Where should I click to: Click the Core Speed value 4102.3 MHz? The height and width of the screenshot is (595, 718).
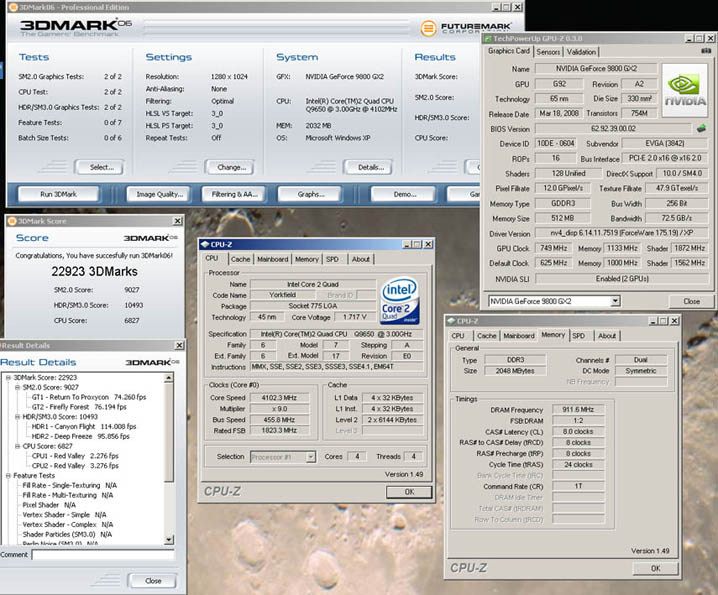279,398
